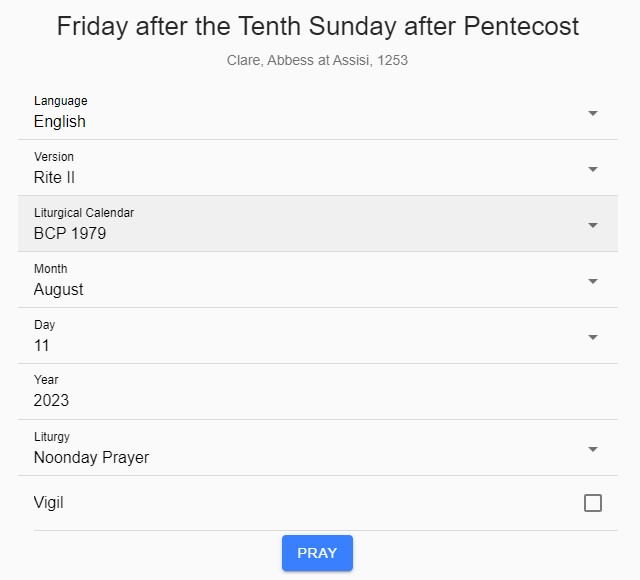Open the BCP 1979 calendar selector

pyautogui.click(x=300, y=233)
